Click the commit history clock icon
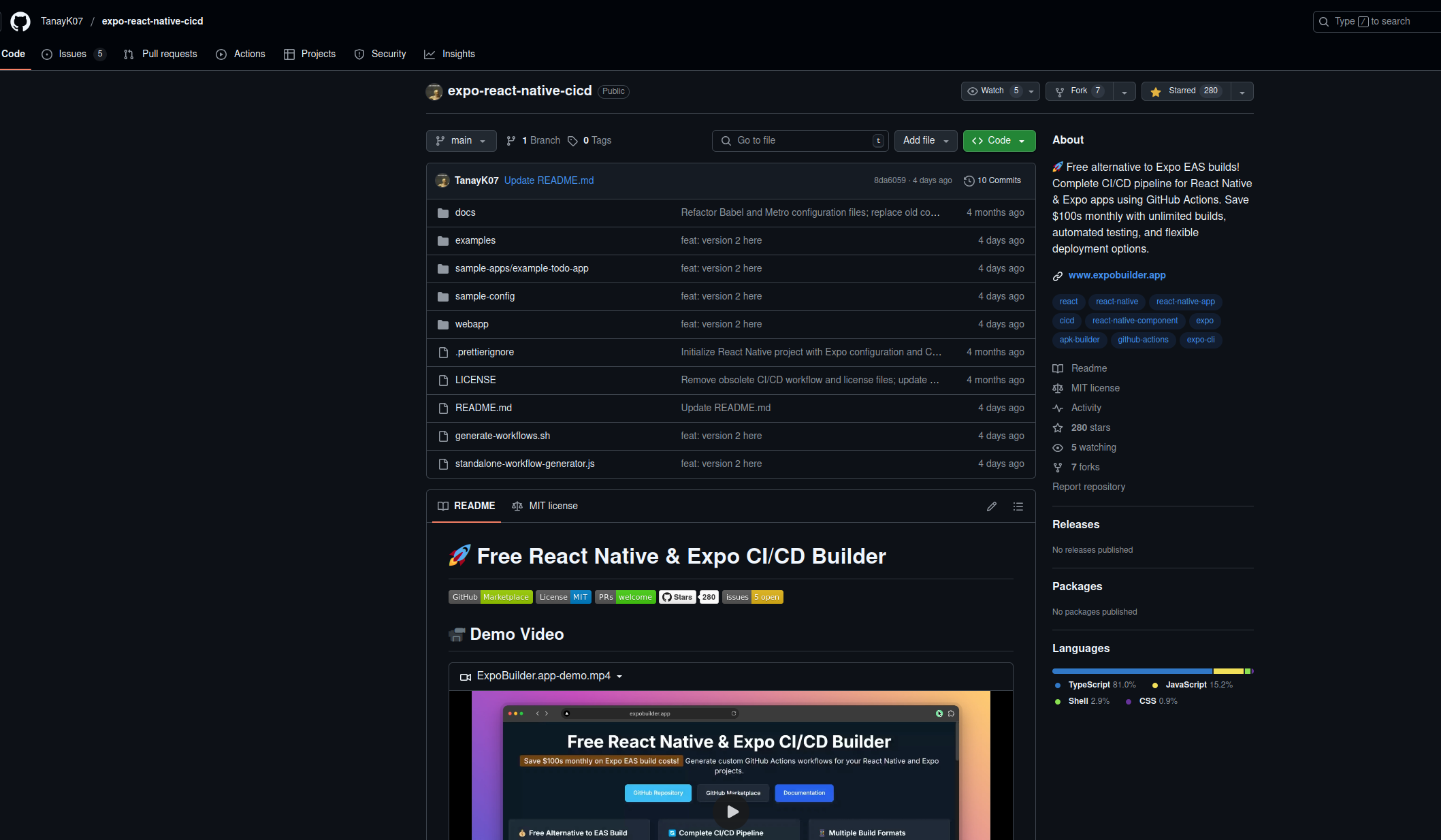This screenshot has height=840, width=1441. (969, 180)
